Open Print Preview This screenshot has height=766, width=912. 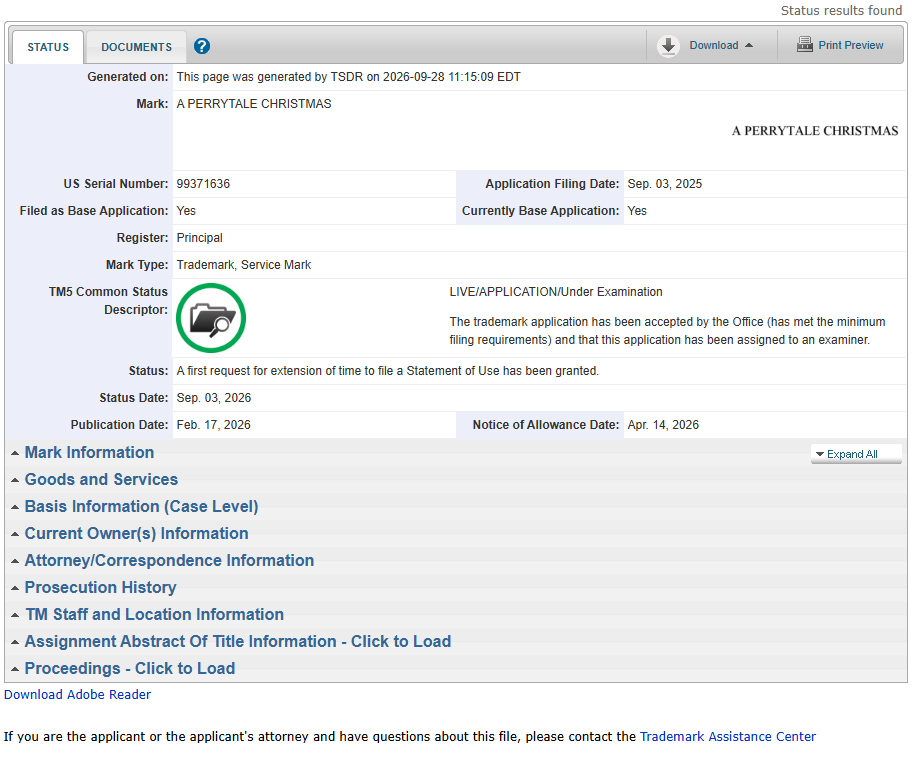851,45
